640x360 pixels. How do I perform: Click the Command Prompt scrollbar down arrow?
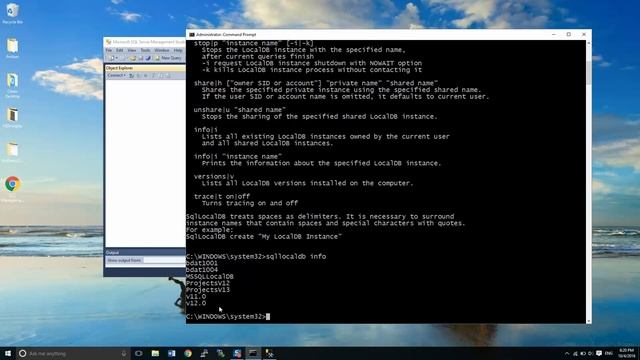pyautogui.click(x=589, y=321)
